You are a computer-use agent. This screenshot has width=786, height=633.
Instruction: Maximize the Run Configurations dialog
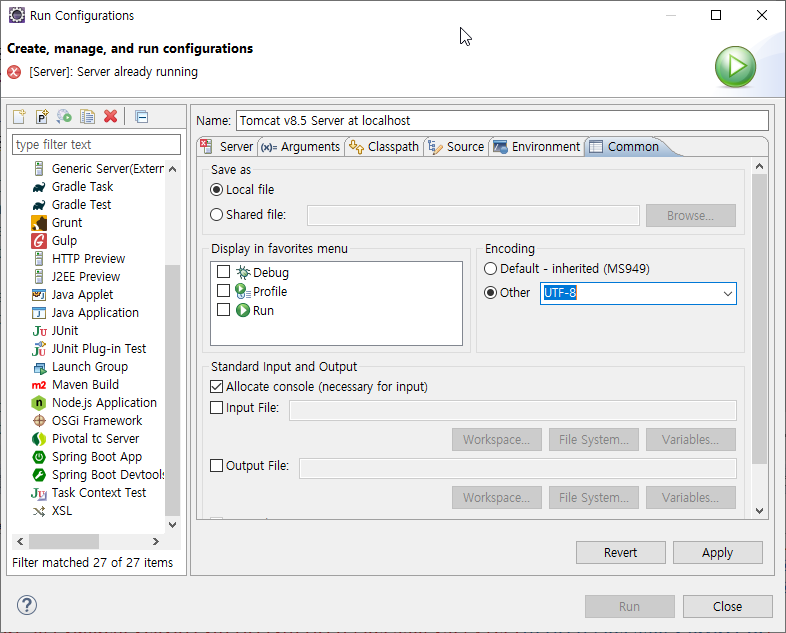click(x=716, y=15)
